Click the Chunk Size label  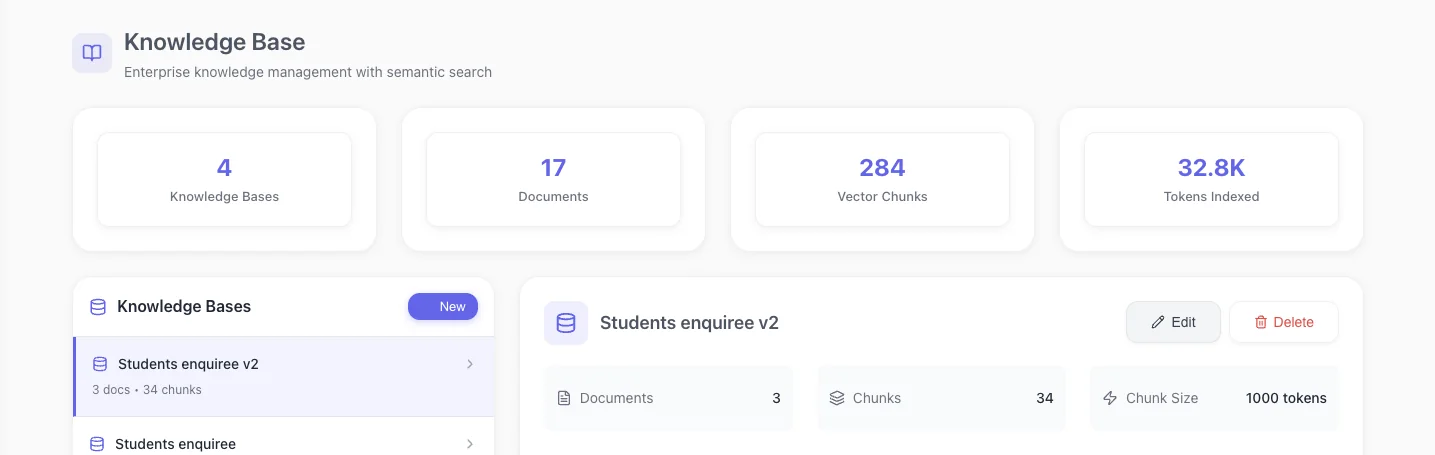click(x=1162, y=398)
